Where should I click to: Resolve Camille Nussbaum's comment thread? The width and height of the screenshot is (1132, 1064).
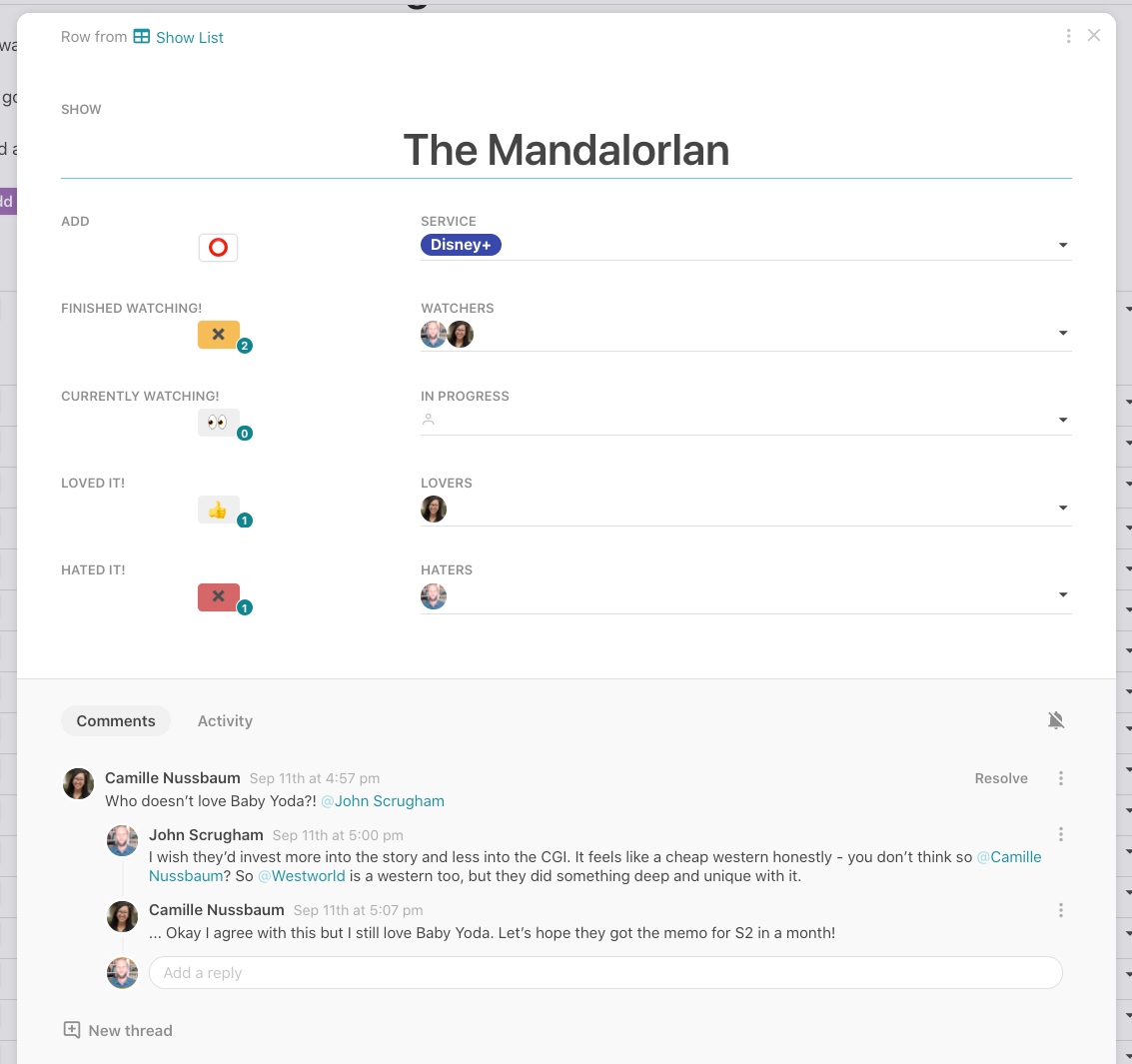click(x=1000, y=778)
